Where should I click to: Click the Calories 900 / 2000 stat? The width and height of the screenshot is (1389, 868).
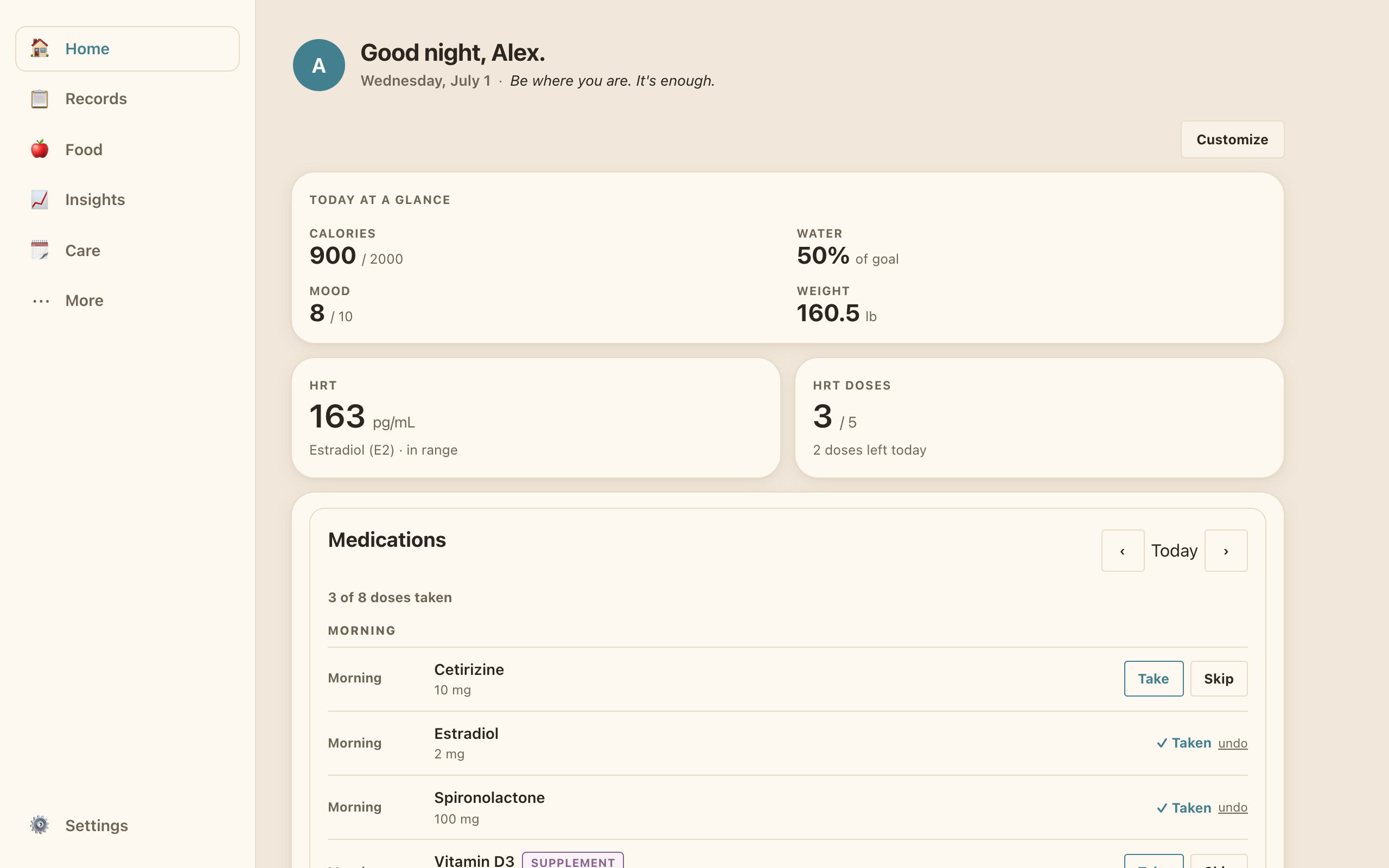[356, 247]
